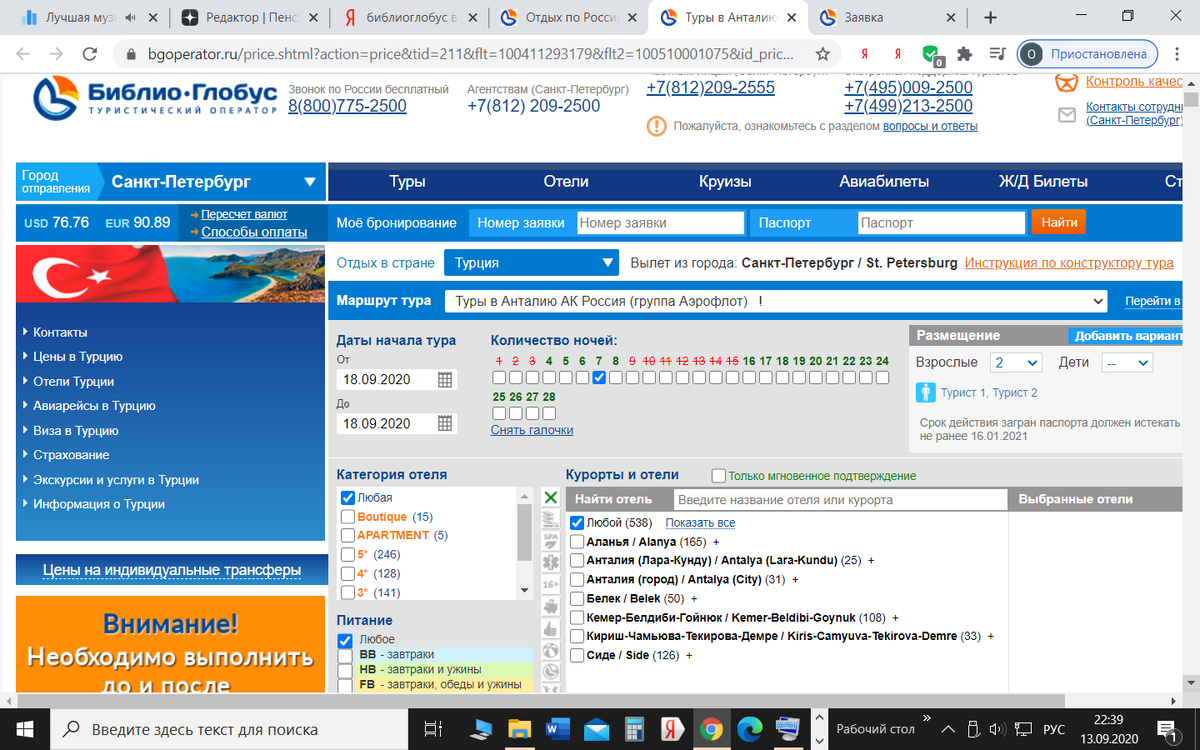Open calendar for start date 'От'

click(445, 380)
